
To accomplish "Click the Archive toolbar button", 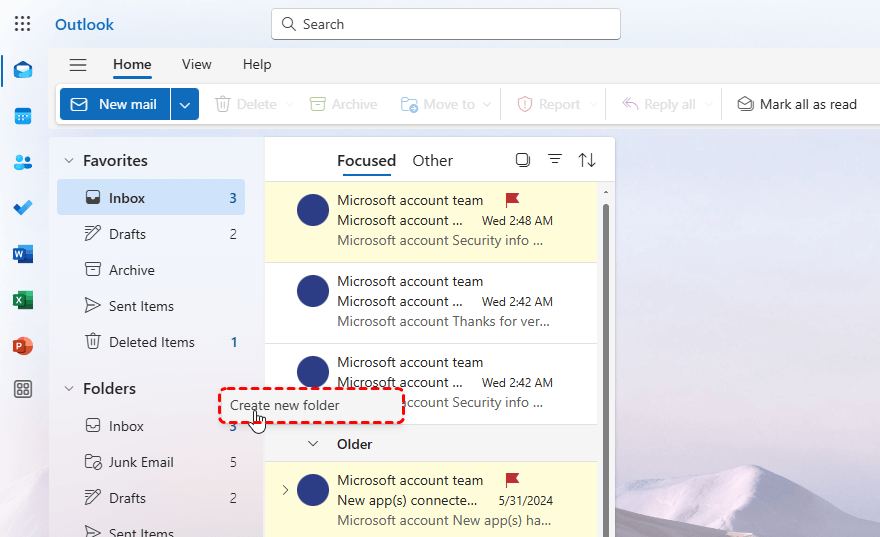I will tap(343, 104).
